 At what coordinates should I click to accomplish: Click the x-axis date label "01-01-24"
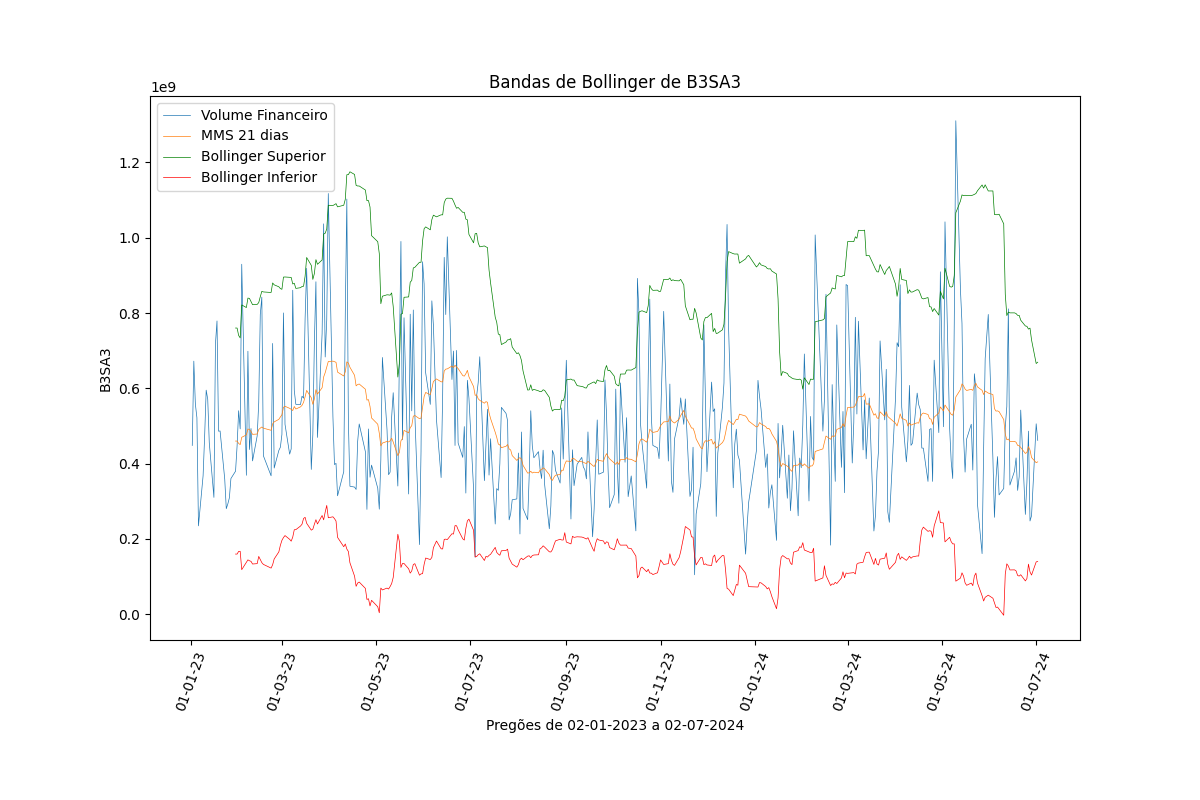[x=753, y=681]
